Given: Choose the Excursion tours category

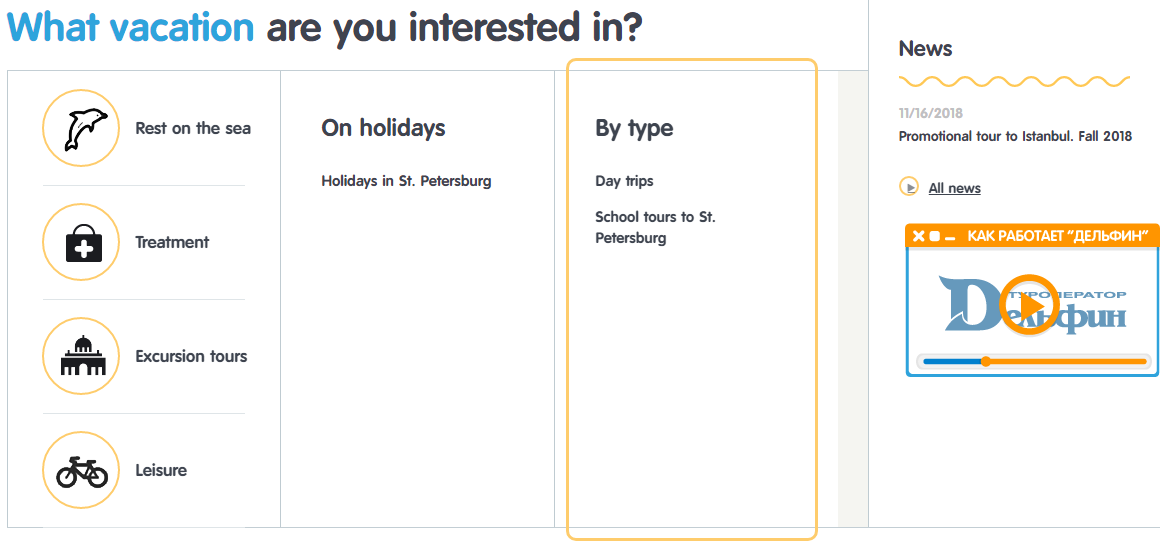Looking at the screenshot, I should (x=191, y=356).
